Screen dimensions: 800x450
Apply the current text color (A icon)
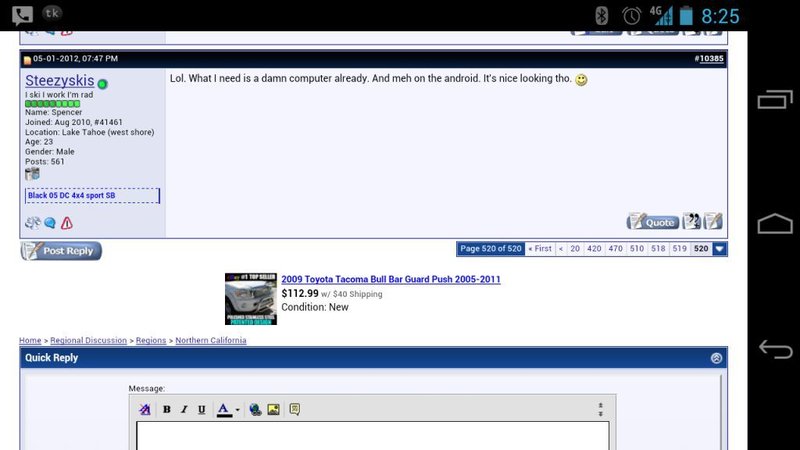[223, 409]
